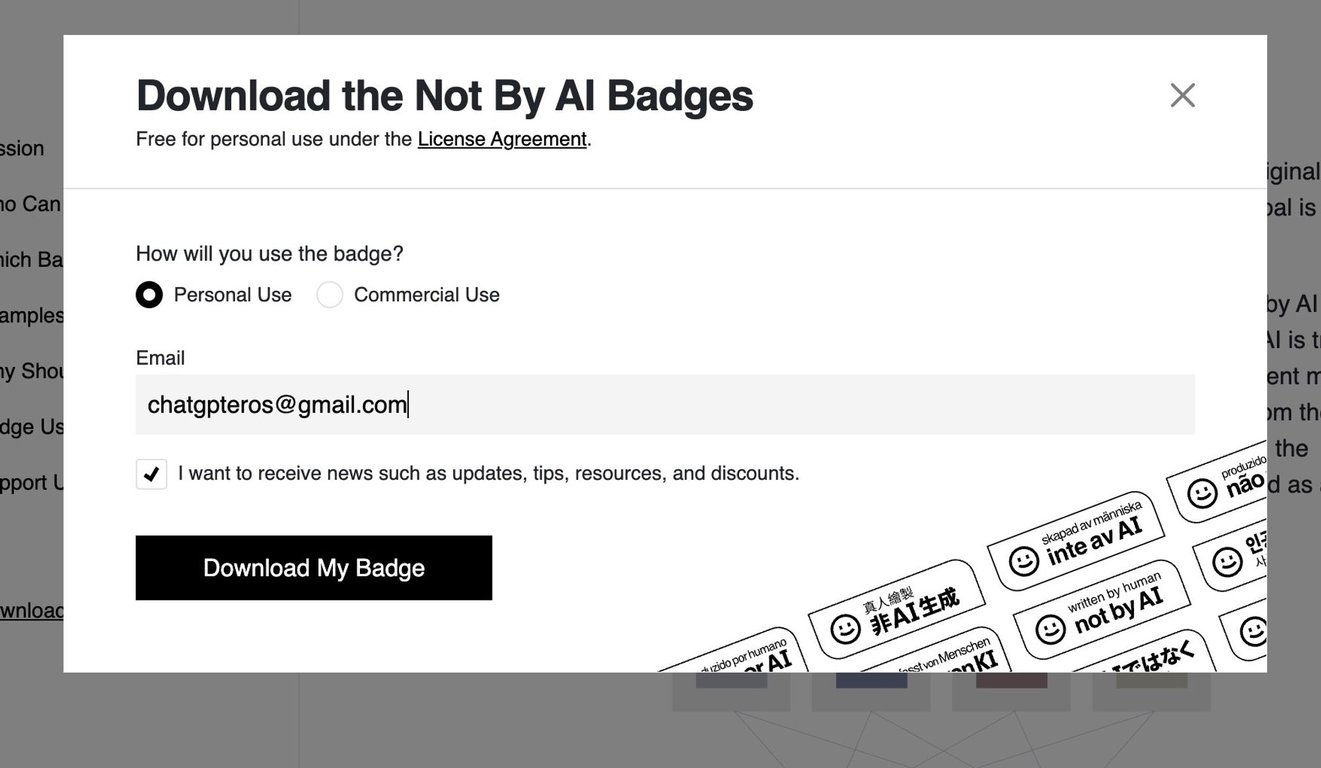Image resolution: width=1321 pixels, height=768 pixels.
Task: Open the License Agreement link
Action: point(502,139)
